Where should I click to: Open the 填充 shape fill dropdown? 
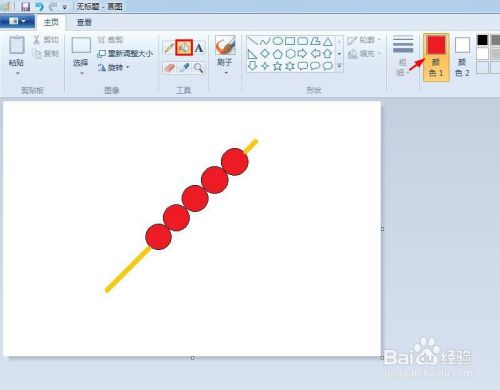[x=364, y=53]
